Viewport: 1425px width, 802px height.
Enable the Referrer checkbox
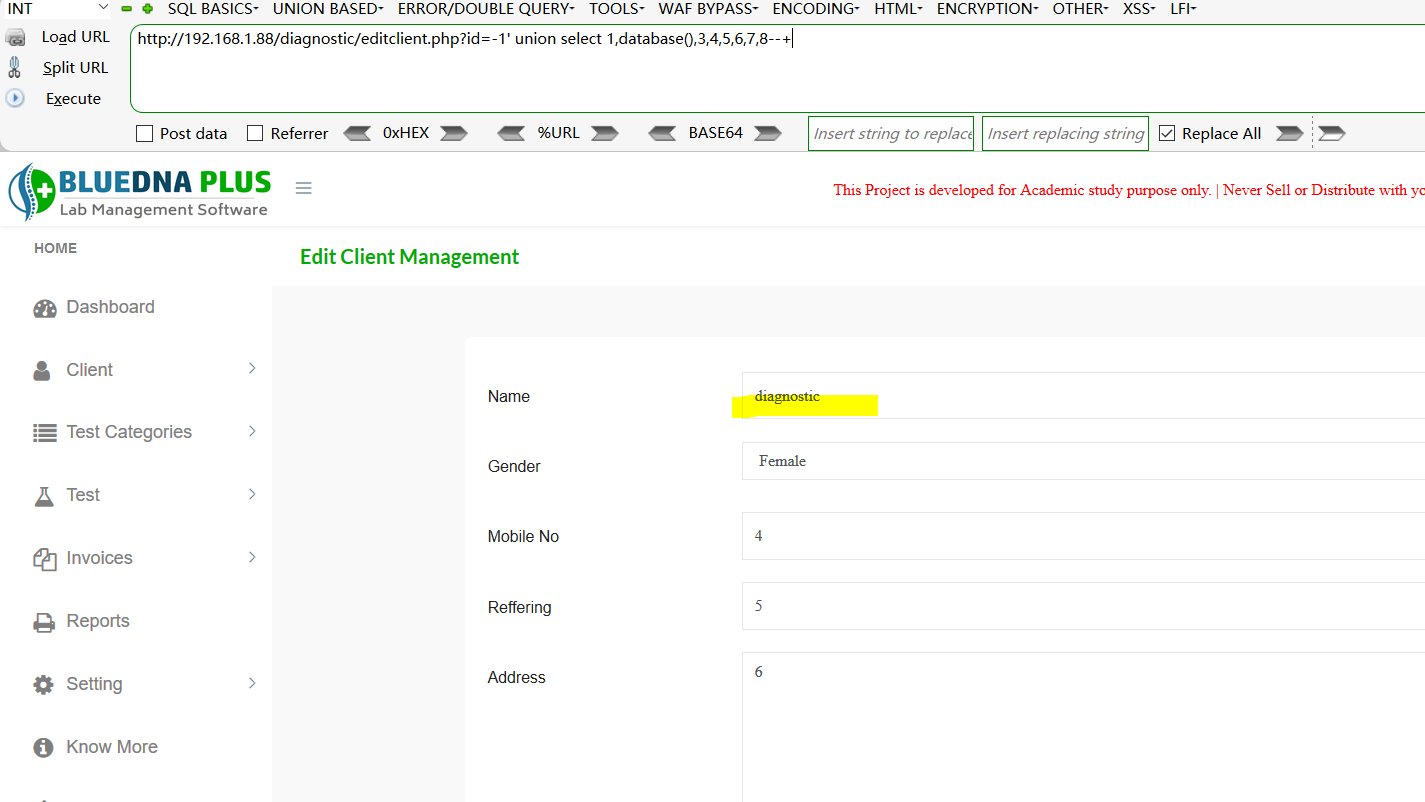tap(255, 133)
